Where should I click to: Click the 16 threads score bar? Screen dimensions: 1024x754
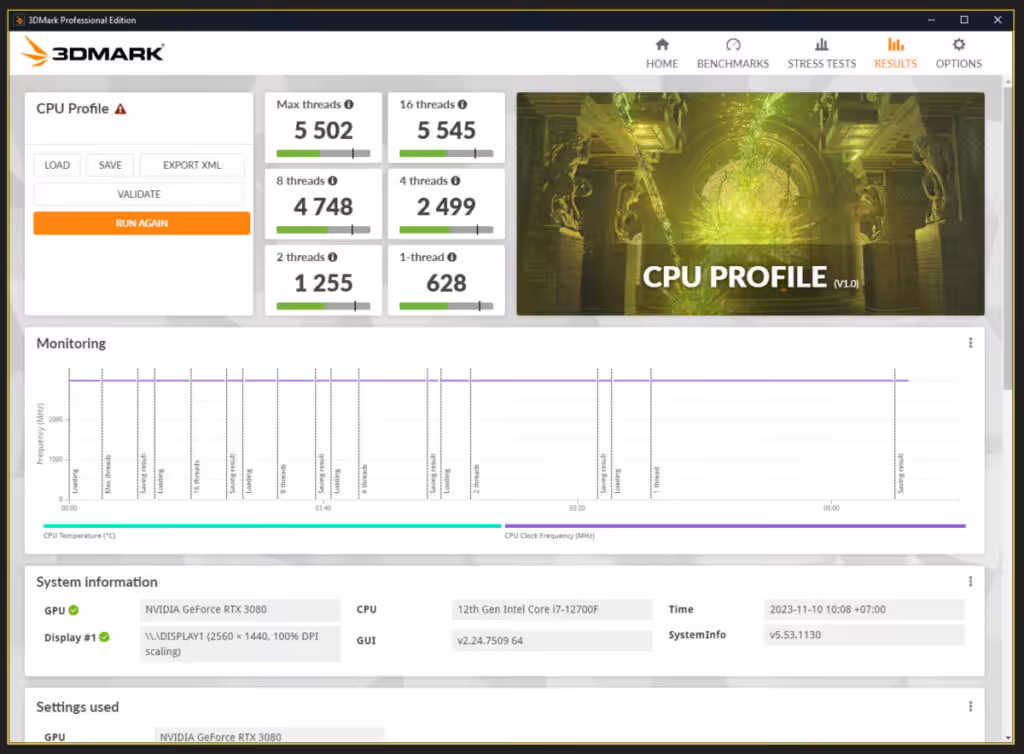[446, 154]
